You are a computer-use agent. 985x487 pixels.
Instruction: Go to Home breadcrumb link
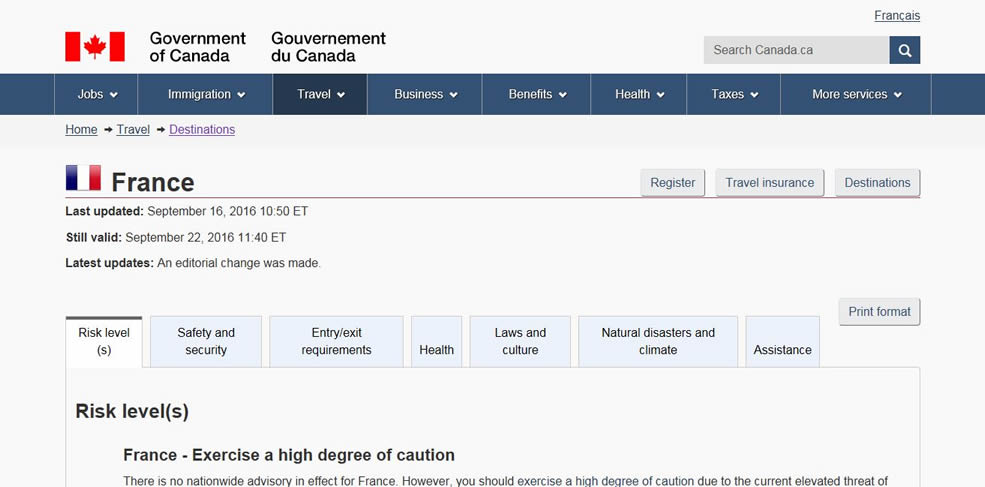(x=81, y=129)
